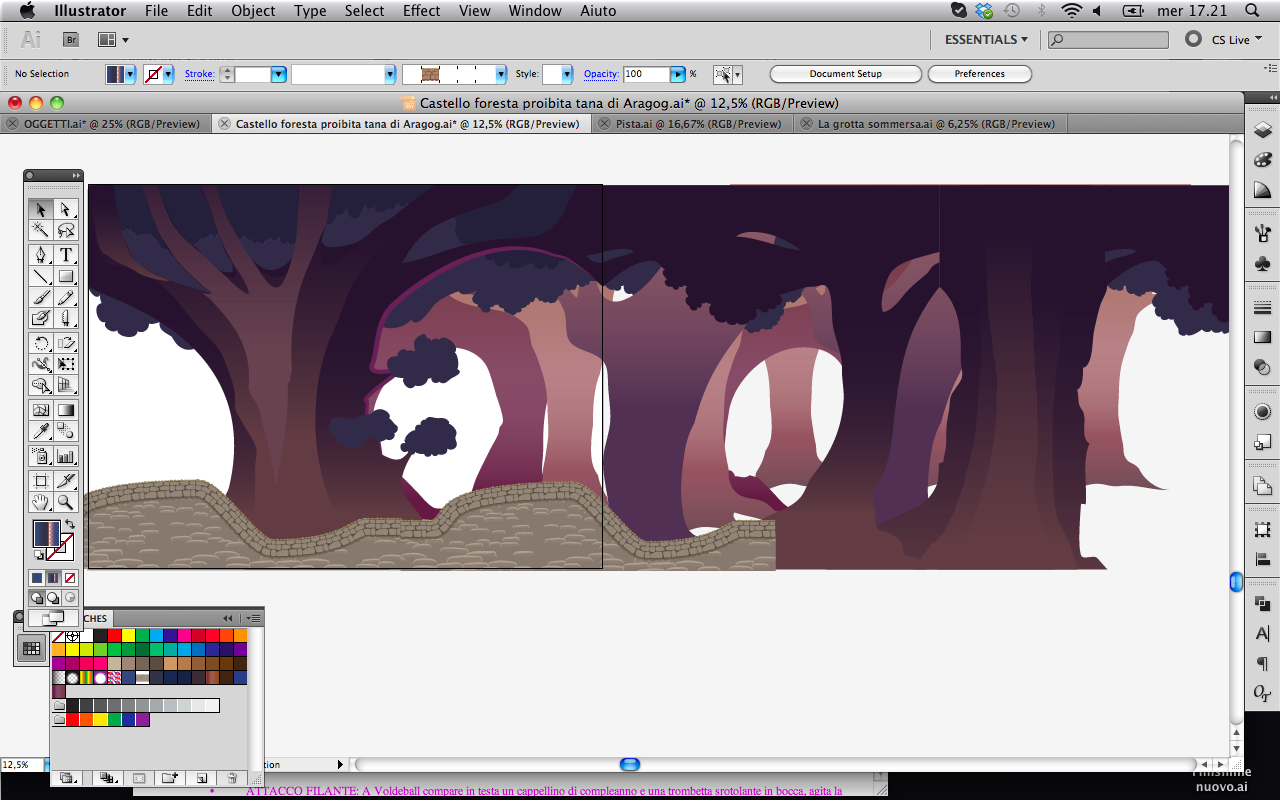Screen dimensions: 1280x800
Task: Select the Gradient tool
Action: click(66, 409)
